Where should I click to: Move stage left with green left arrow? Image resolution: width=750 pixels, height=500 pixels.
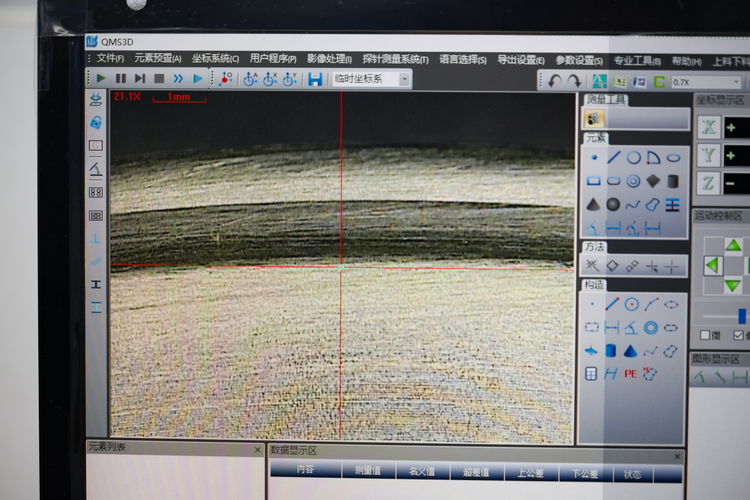713,265
